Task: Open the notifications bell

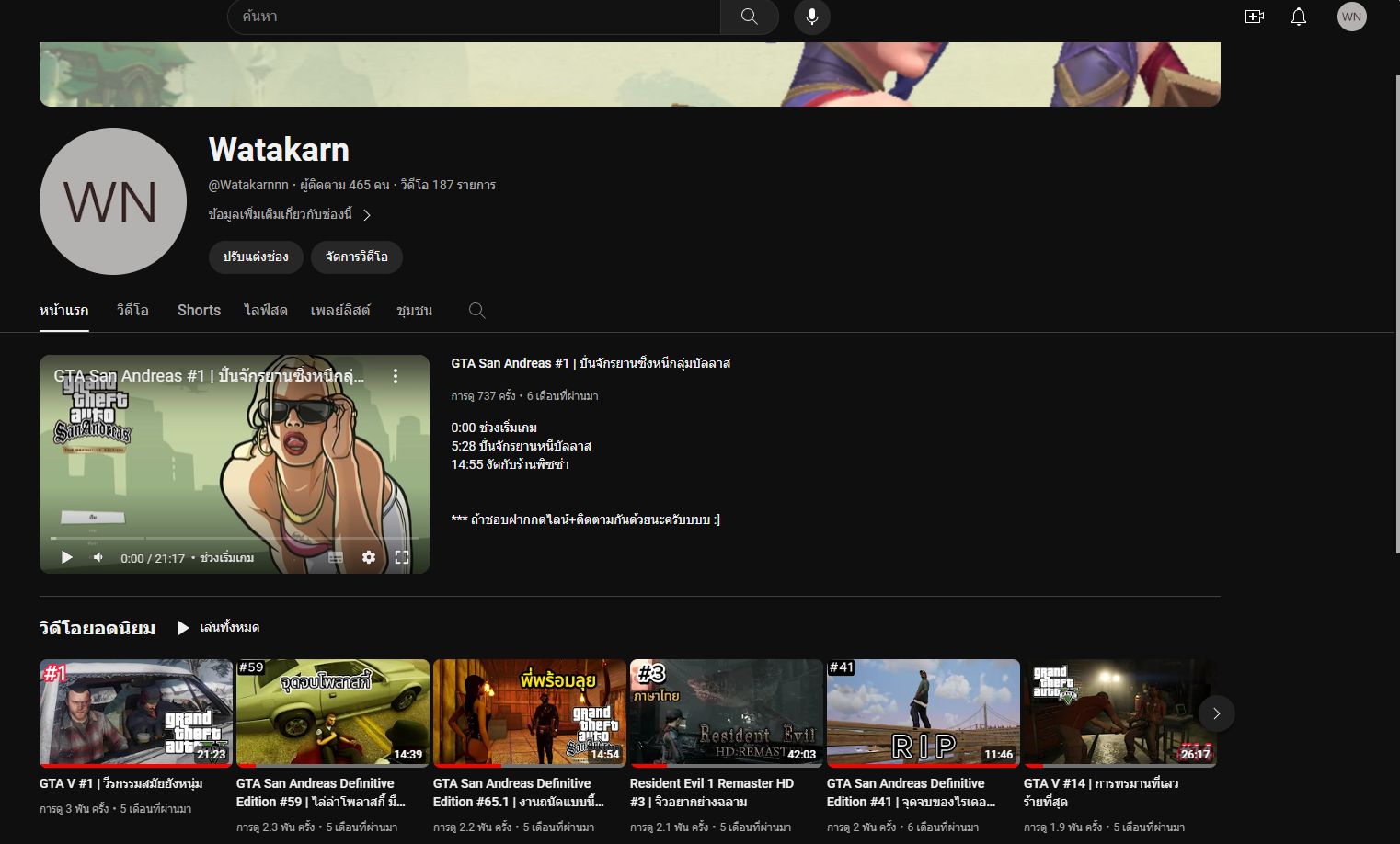Action: click(x=1298, y=17)
